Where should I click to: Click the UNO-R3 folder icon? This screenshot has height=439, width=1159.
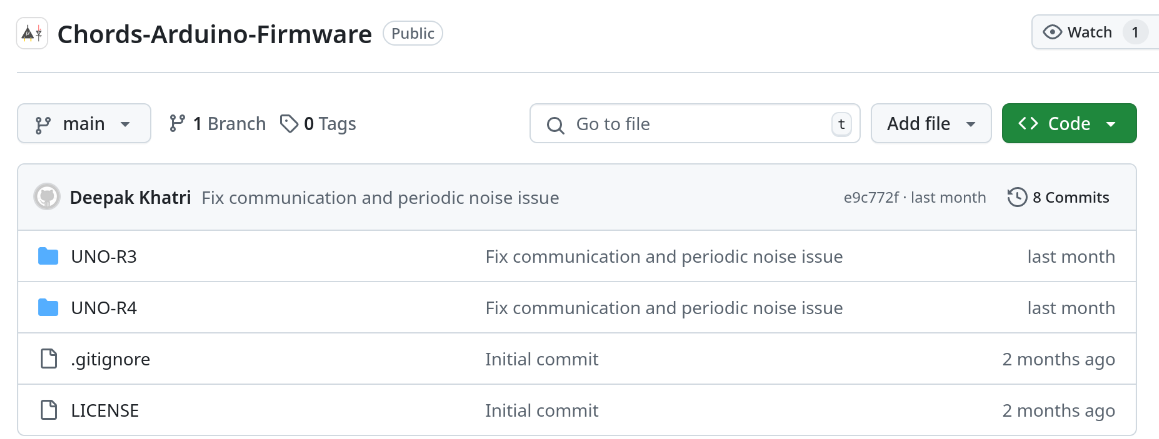tap(48, 257)
